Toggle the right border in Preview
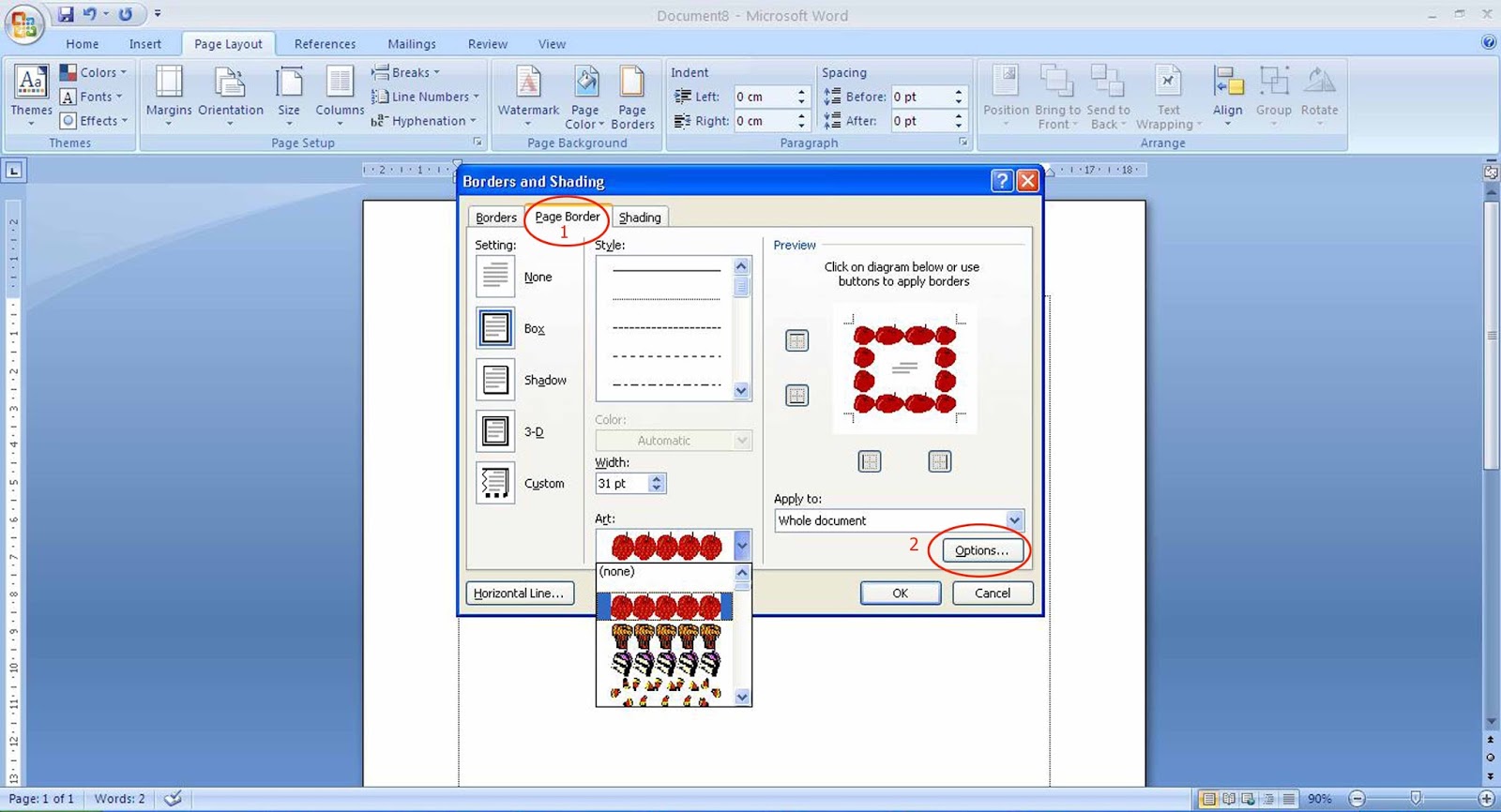This screenshot has width=1501, height=812. (939, 461)
